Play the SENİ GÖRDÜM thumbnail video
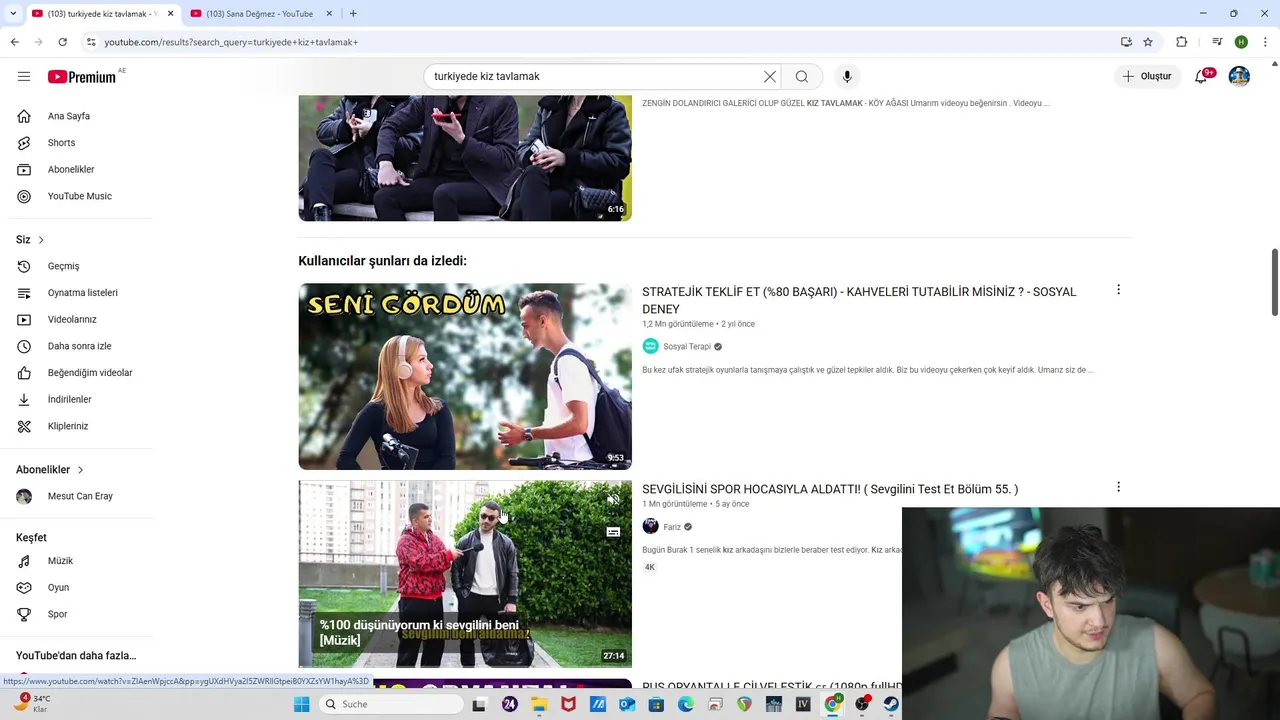 coord(465,376)
